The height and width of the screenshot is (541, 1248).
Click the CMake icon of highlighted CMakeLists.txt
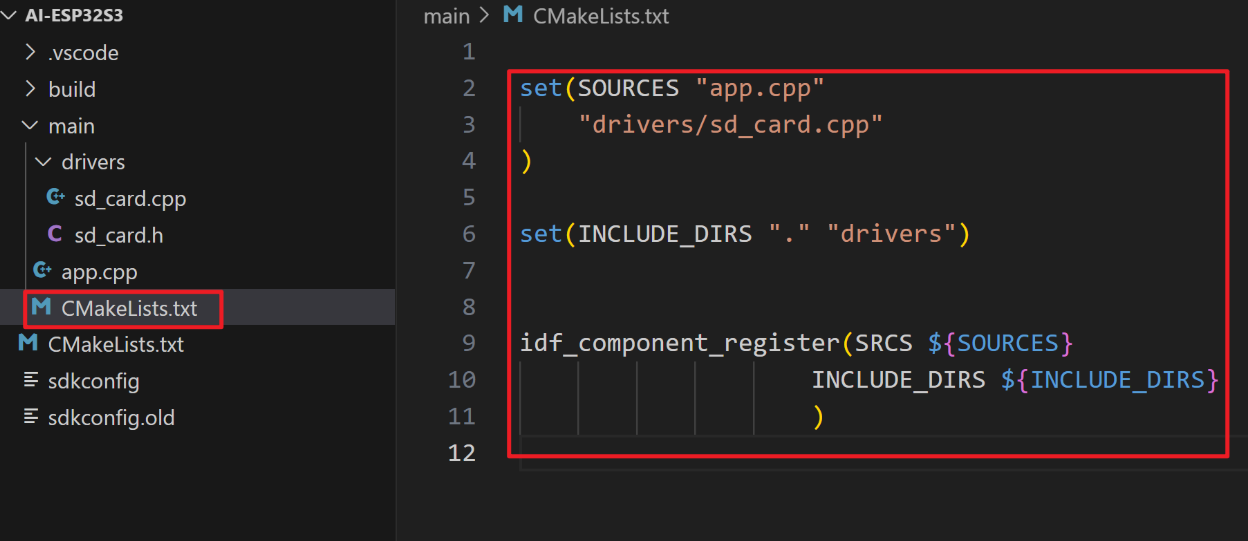click(41, 307)
